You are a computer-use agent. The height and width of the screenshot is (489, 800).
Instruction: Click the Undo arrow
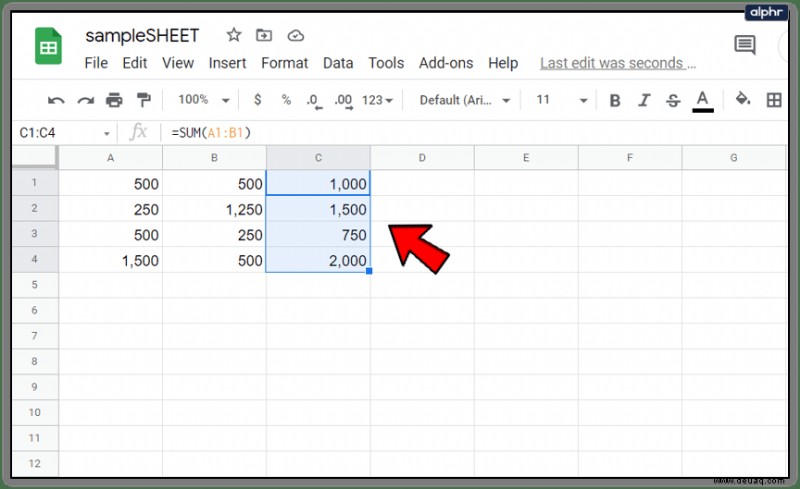coord(56,100)
